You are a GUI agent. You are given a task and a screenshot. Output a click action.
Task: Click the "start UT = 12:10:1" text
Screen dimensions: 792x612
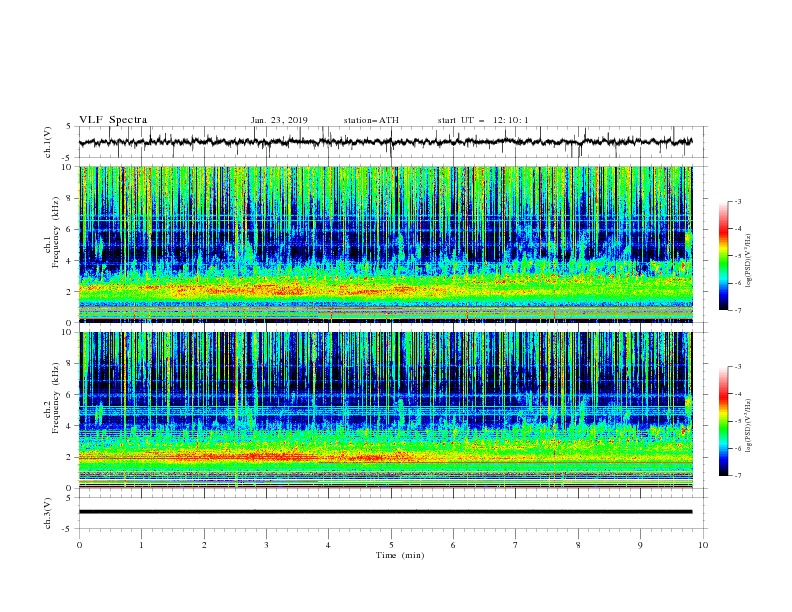483,120
